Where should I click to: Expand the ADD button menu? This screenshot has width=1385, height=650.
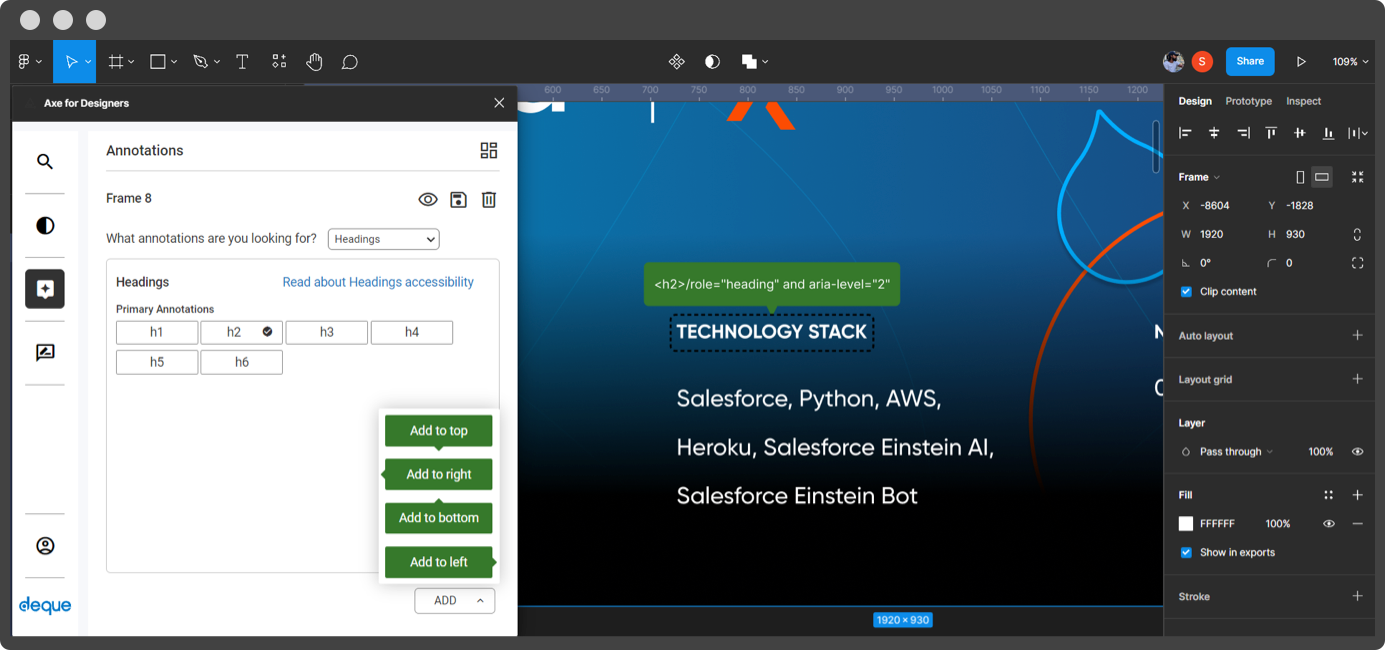(455, 601)
